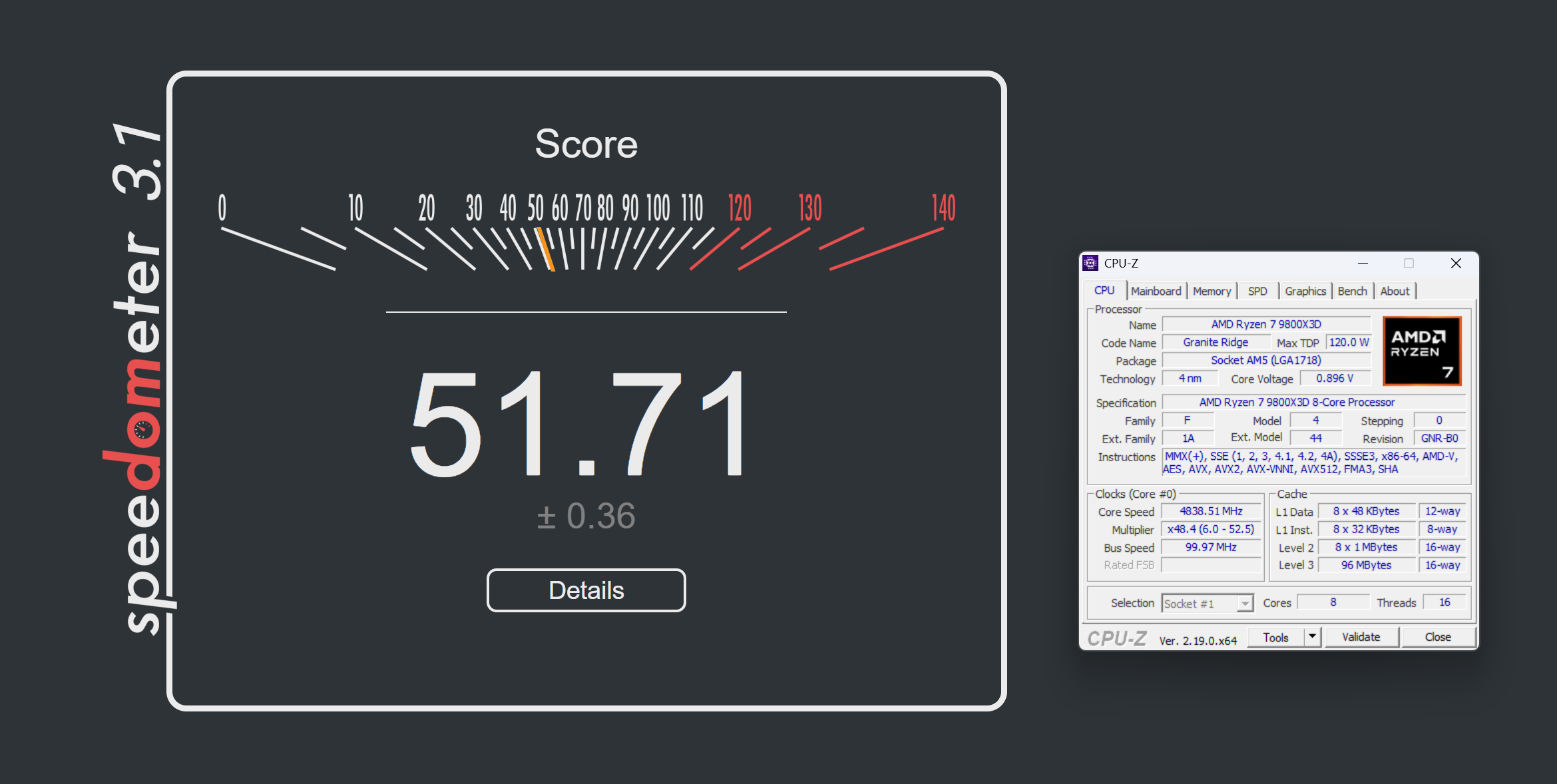Click the Revision value GNR-B0
The image size is (1557, 784).
point(1439,439)
